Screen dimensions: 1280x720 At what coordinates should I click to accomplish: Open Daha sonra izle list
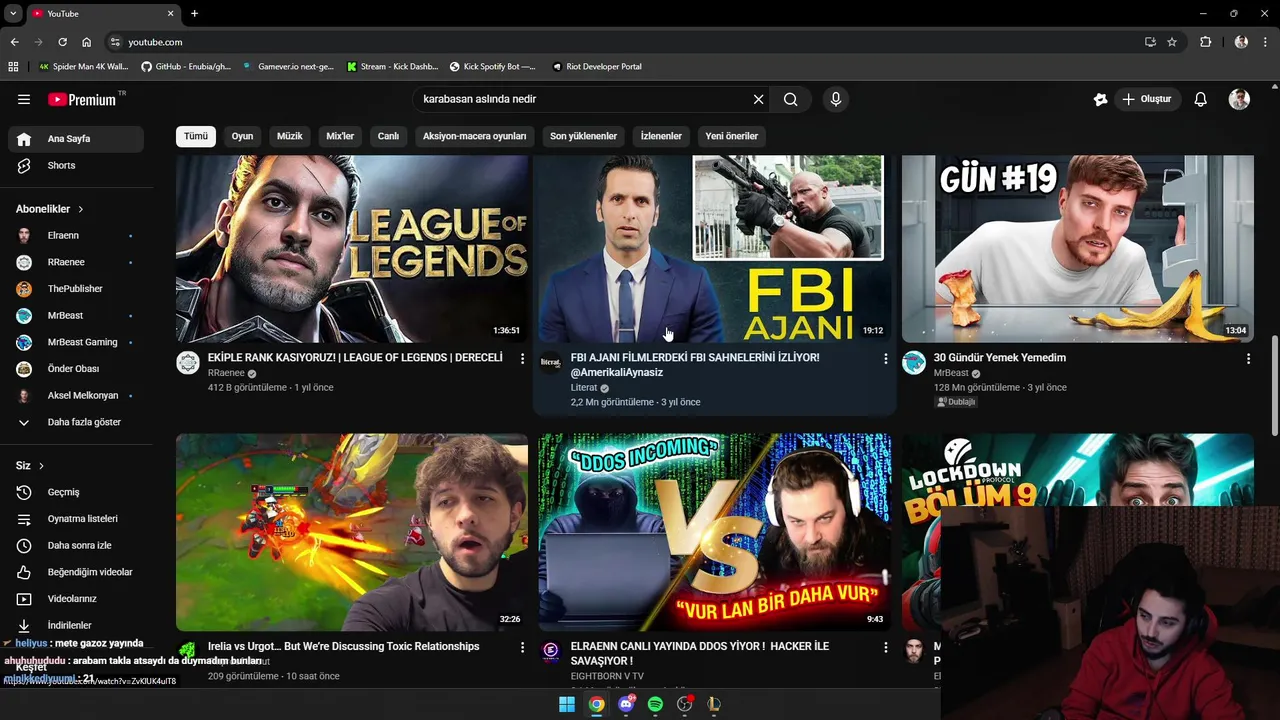[76, 545]
